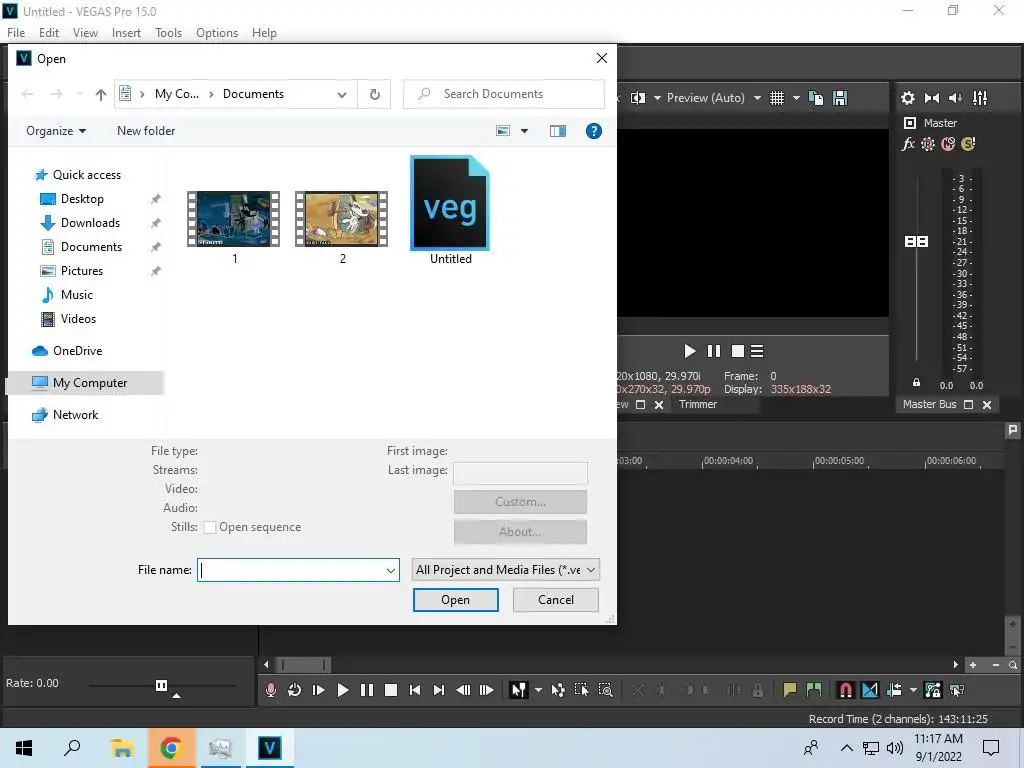Image resolution: width=1024 pixels, height=768 pixels.
Task: Click the Record microphone button in transport bar
Action: (270, 690)
